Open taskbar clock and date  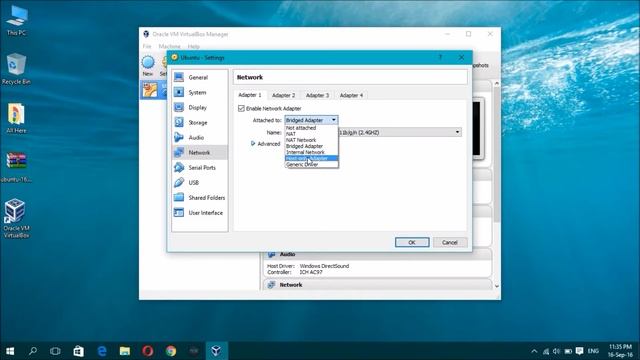point(620,351)
